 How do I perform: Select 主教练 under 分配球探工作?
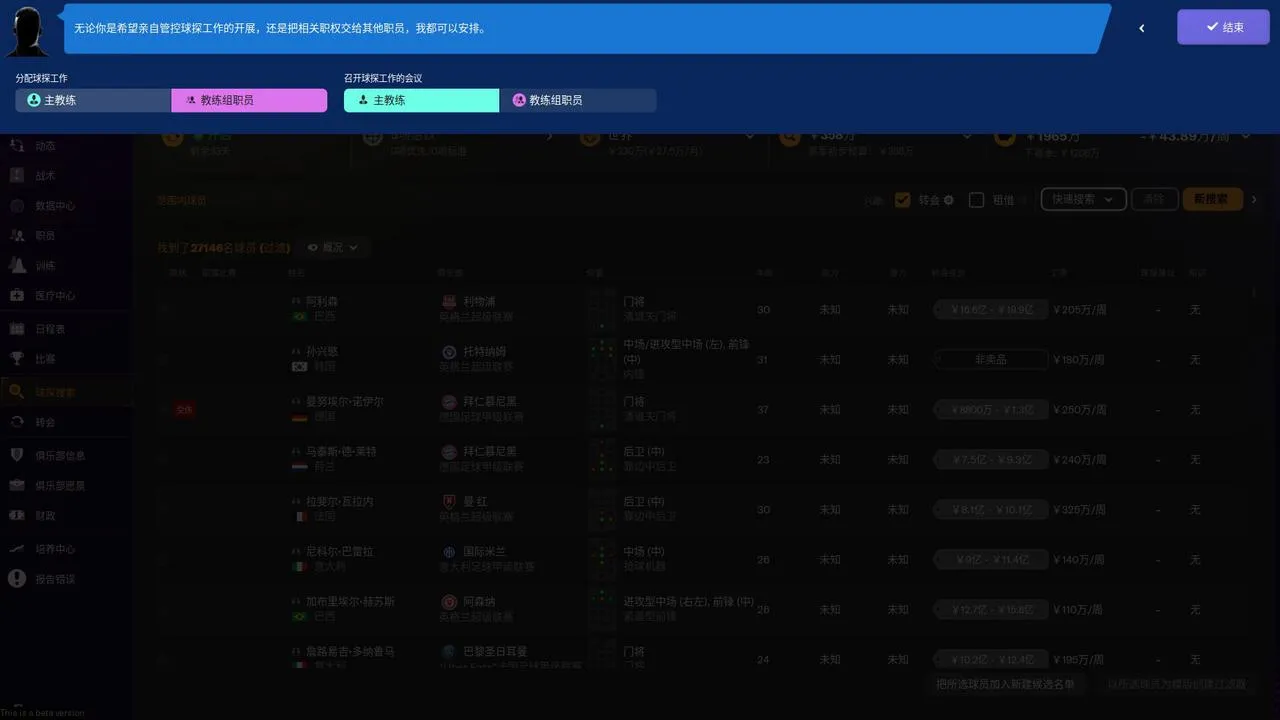tap(93, 100)
